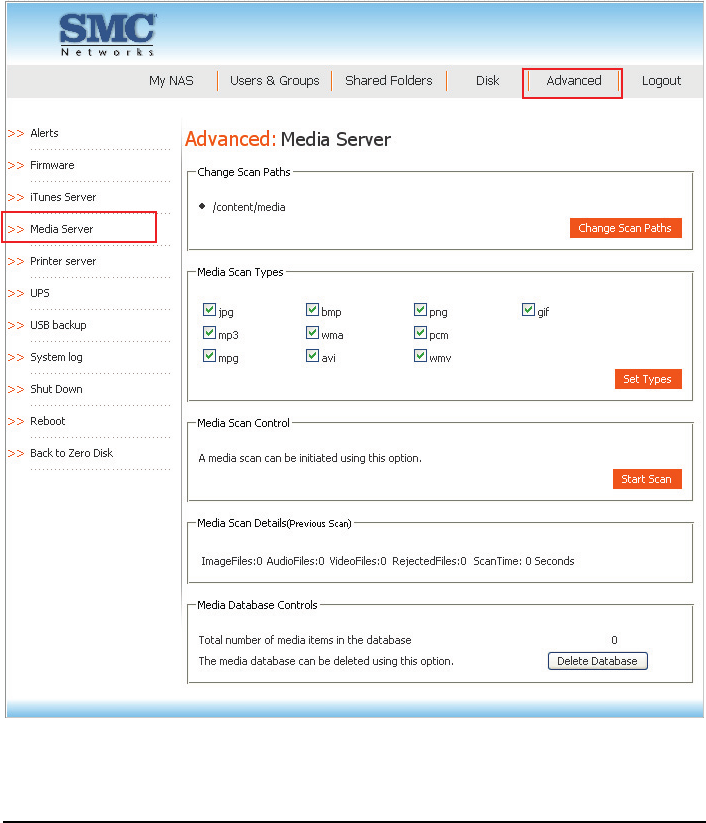Toggle the pcm checkbox
The height and width of the screenshot is (823, 706).
point(420,333)
